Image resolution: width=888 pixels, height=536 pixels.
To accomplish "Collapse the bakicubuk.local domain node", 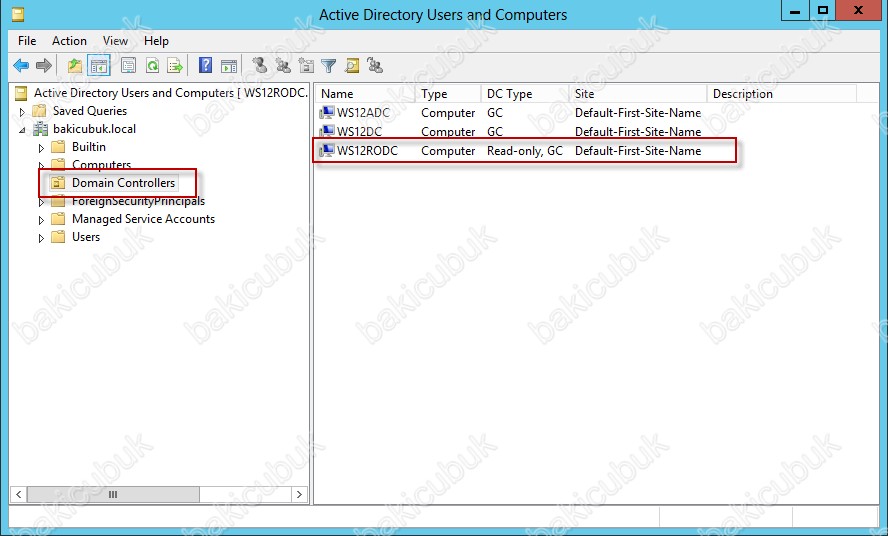I will pyautogui.click(x=22, y=130).
